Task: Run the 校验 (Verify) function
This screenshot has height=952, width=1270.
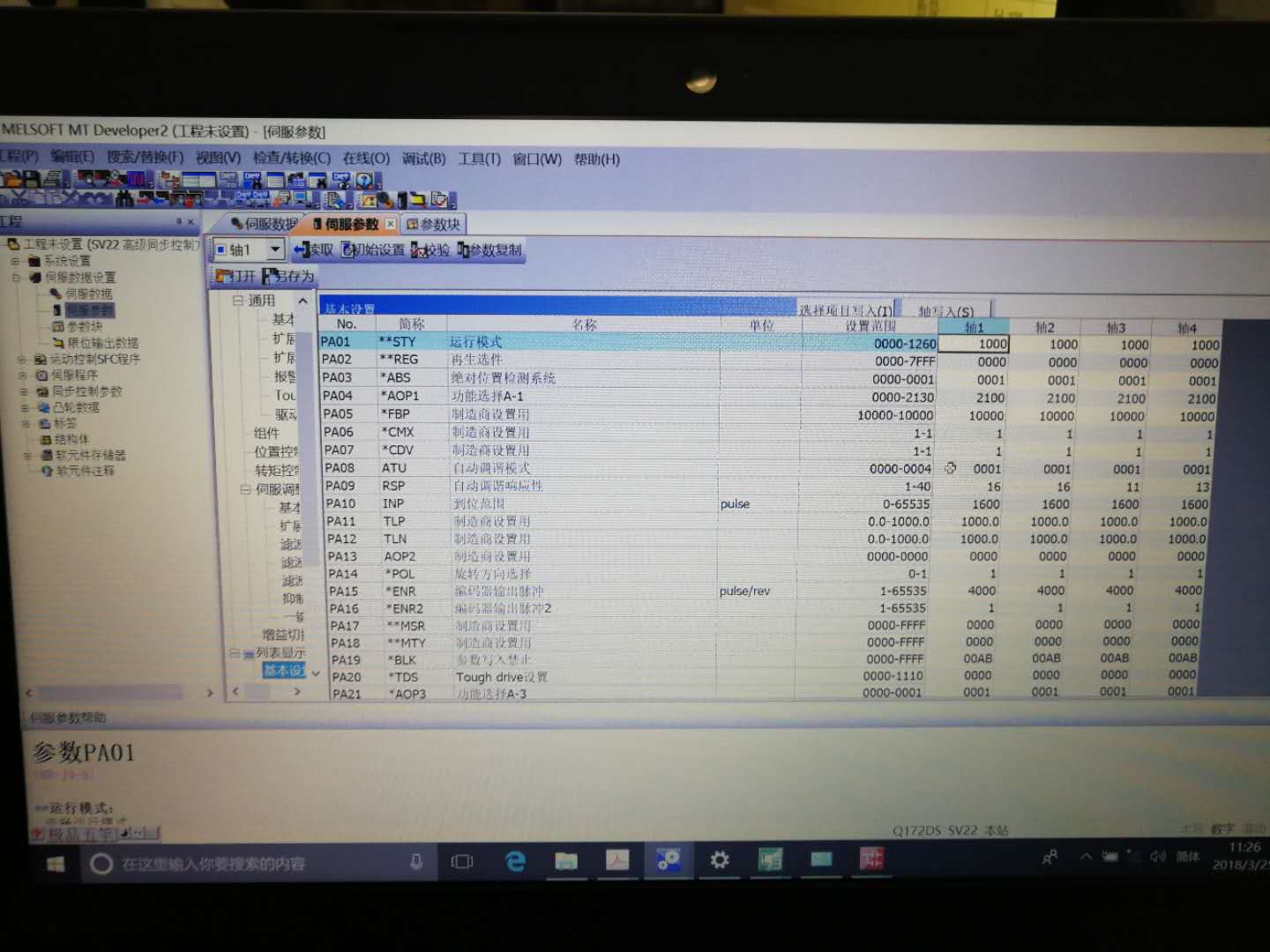Action: (430, 250)
